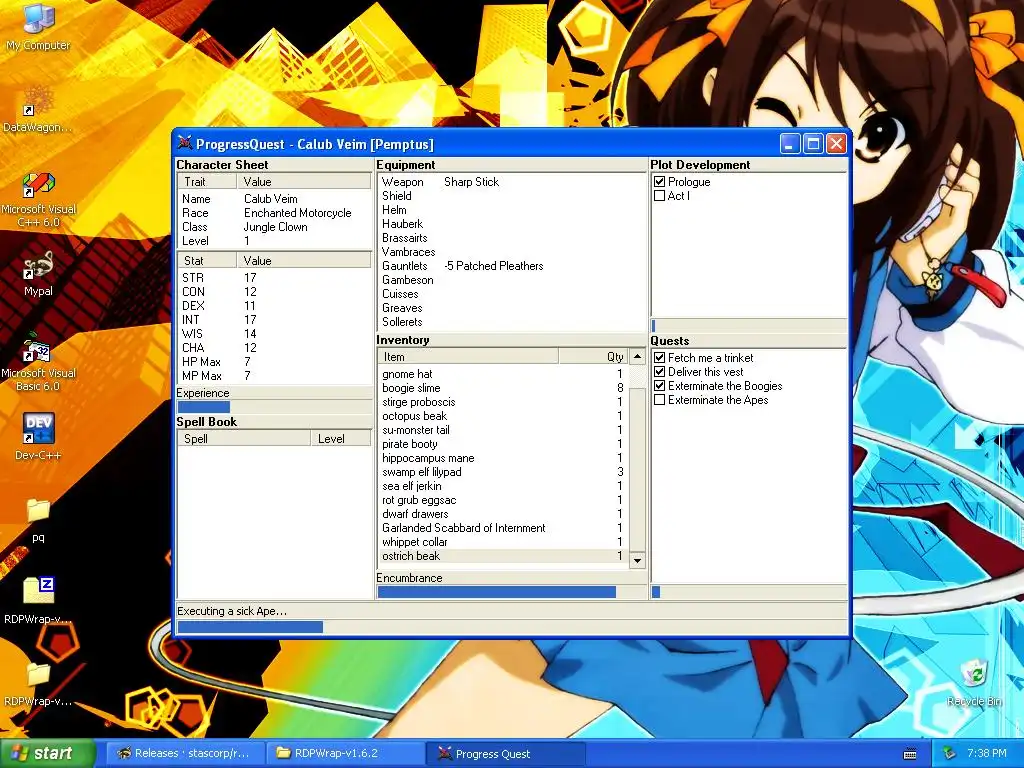Open the DataWagon desktop shortcut

coord(38,110)
